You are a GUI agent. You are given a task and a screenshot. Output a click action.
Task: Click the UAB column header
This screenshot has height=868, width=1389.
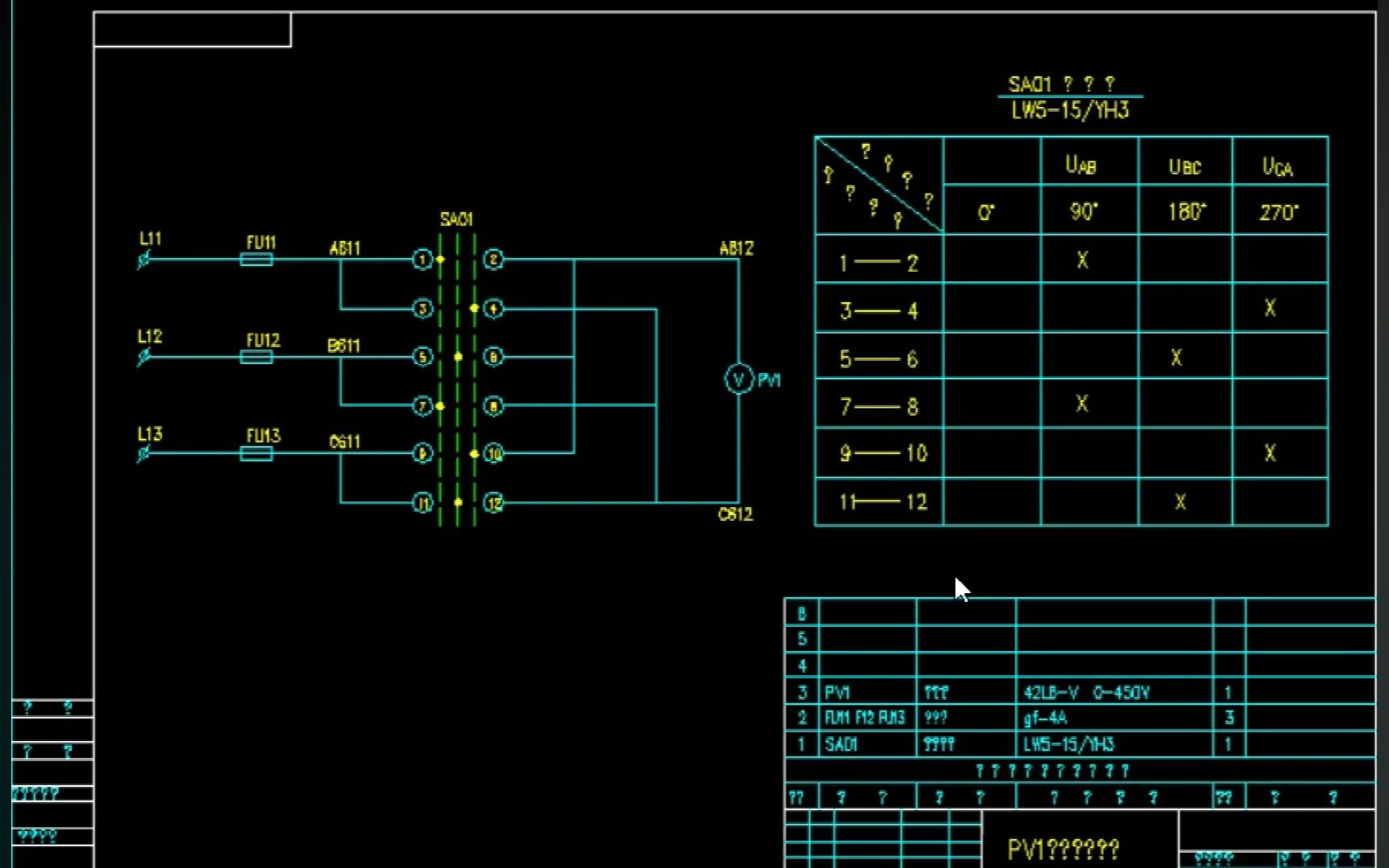(1081, 166)
